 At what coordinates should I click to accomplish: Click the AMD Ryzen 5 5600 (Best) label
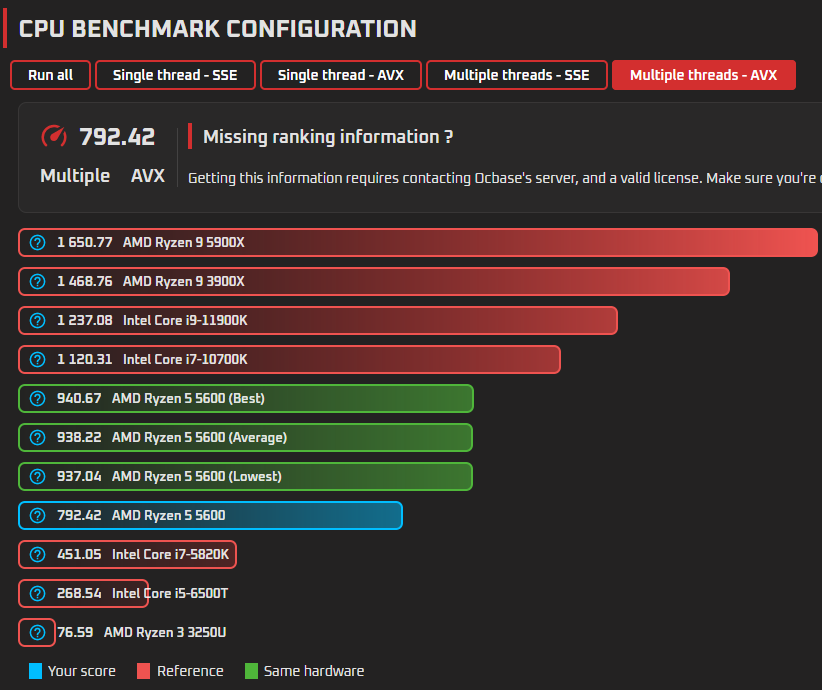click(x=188, y=398)
